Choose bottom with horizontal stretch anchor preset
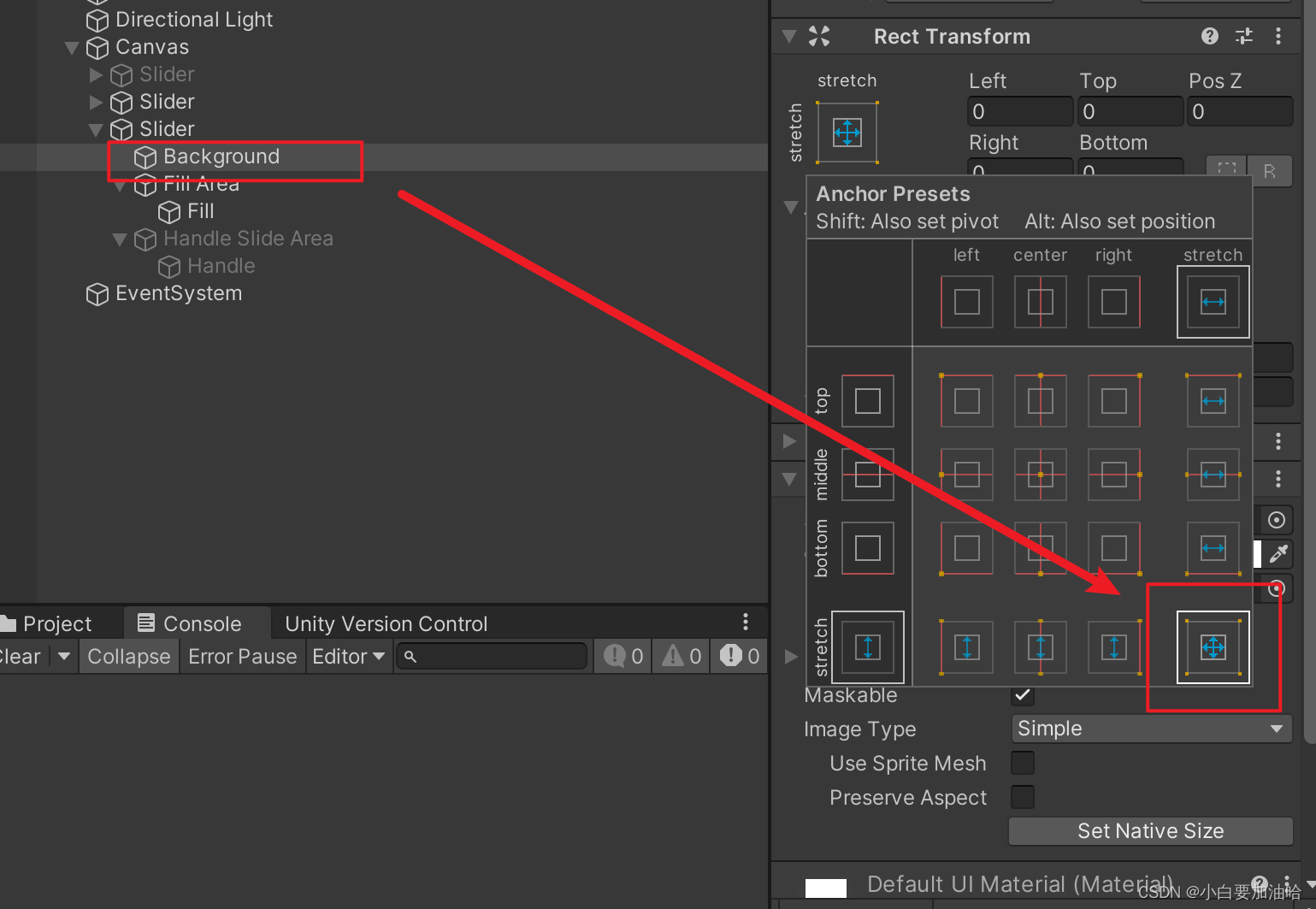Viewport: 1316px width, 909px height. pyautogui.click(x=1213, y=548)
